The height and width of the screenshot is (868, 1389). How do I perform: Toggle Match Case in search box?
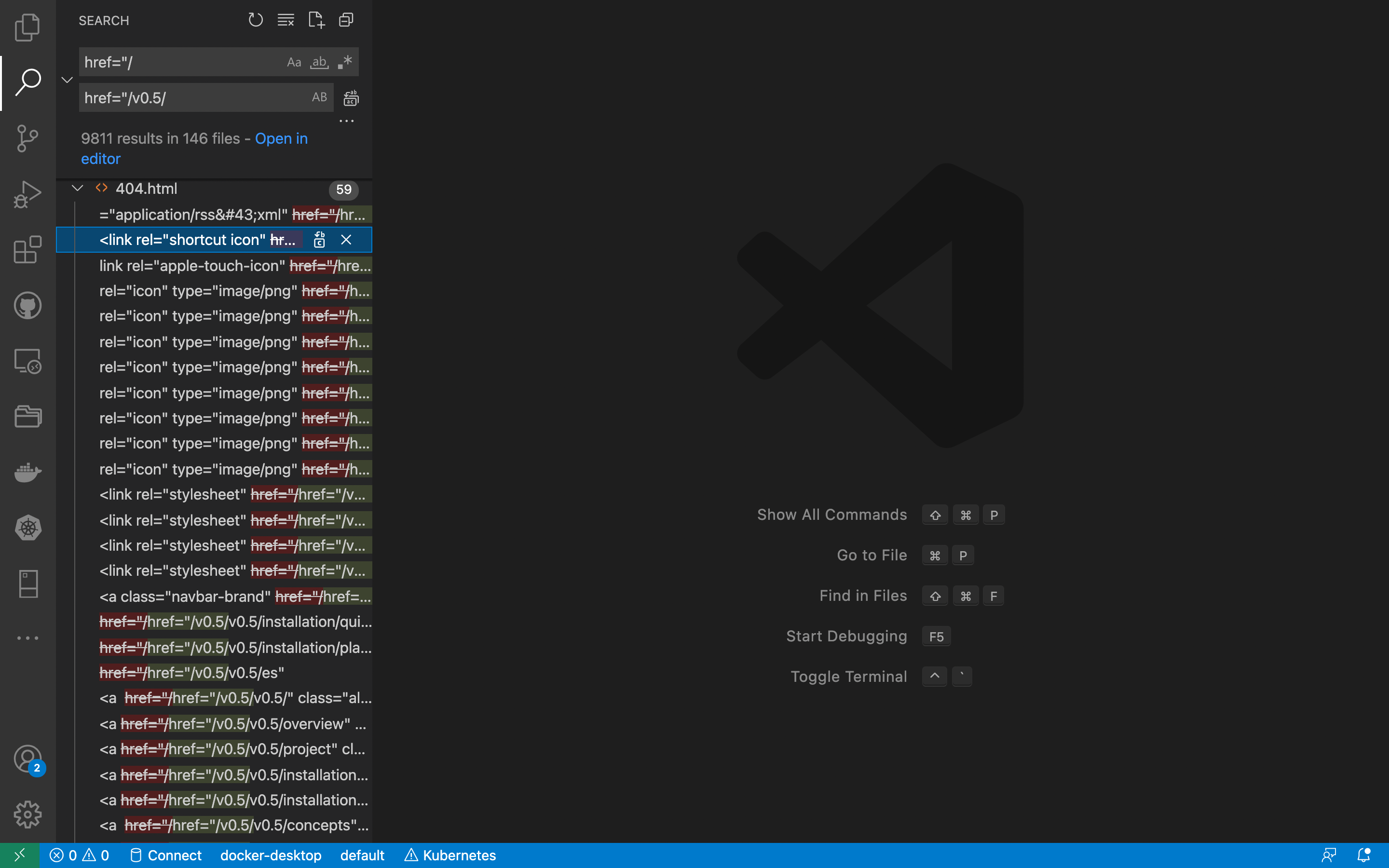294,62
